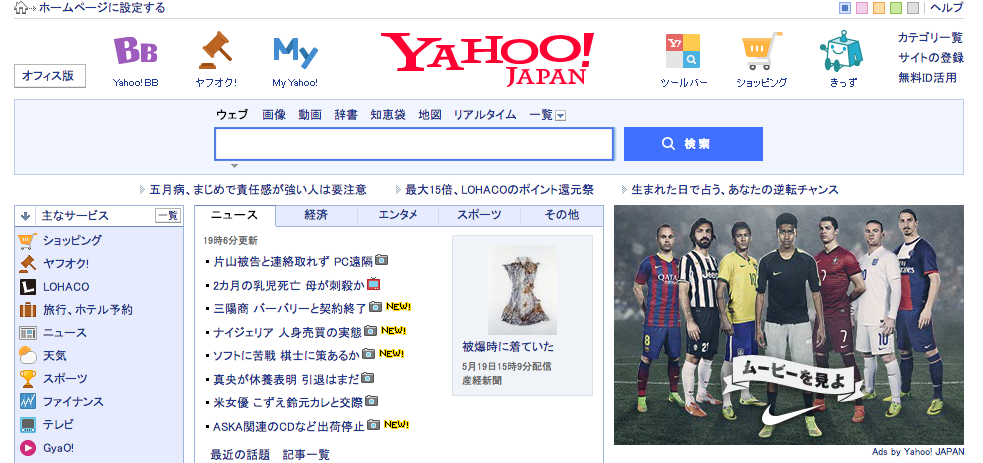The image size is (983, 463).
Task: Select the ニュース tab
Action: [234, 216]
